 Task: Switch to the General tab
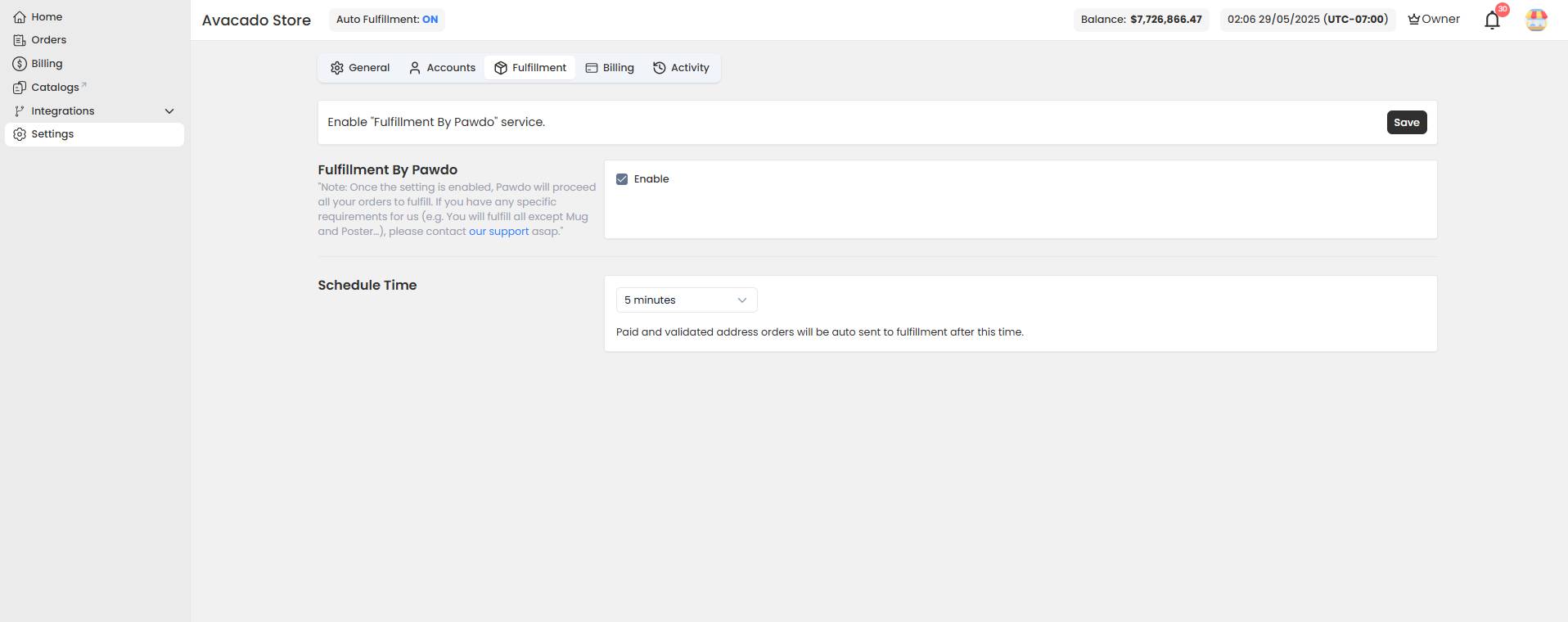[x=360, y=68]
